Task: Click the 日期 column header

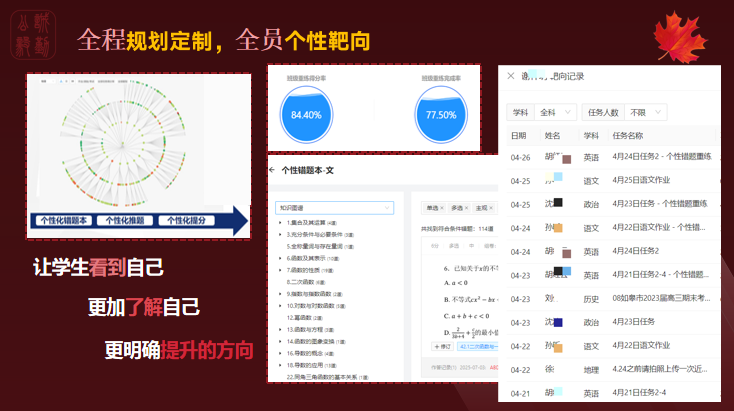Action: (518, 136)
